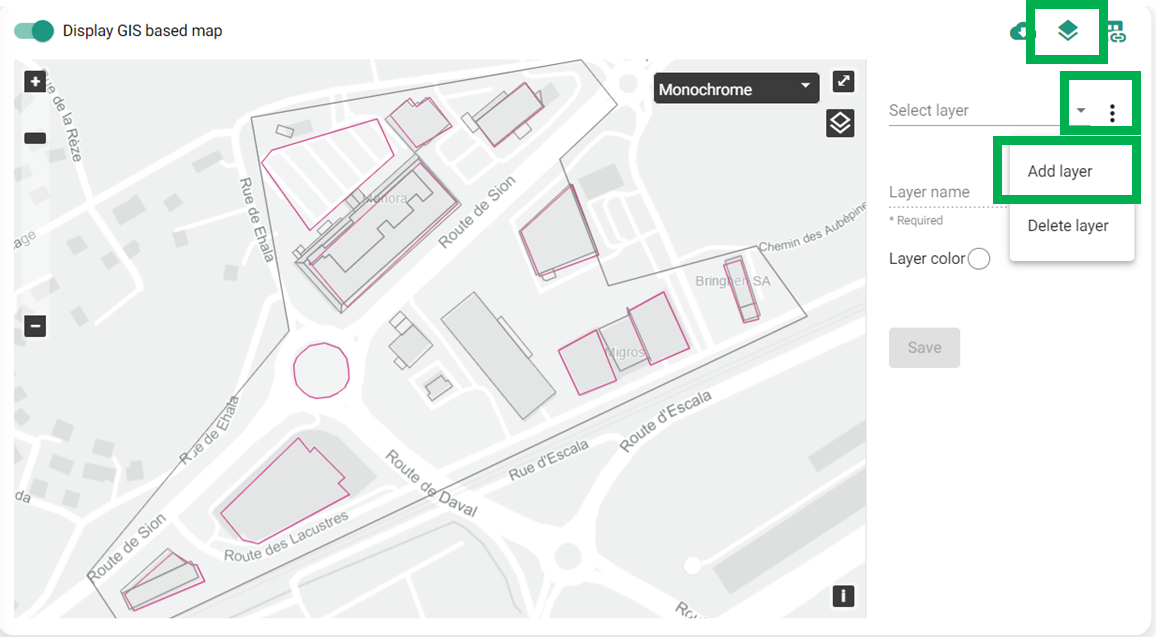
Task: Click the building link icon in the header
Action: (x=1116, y=31)
